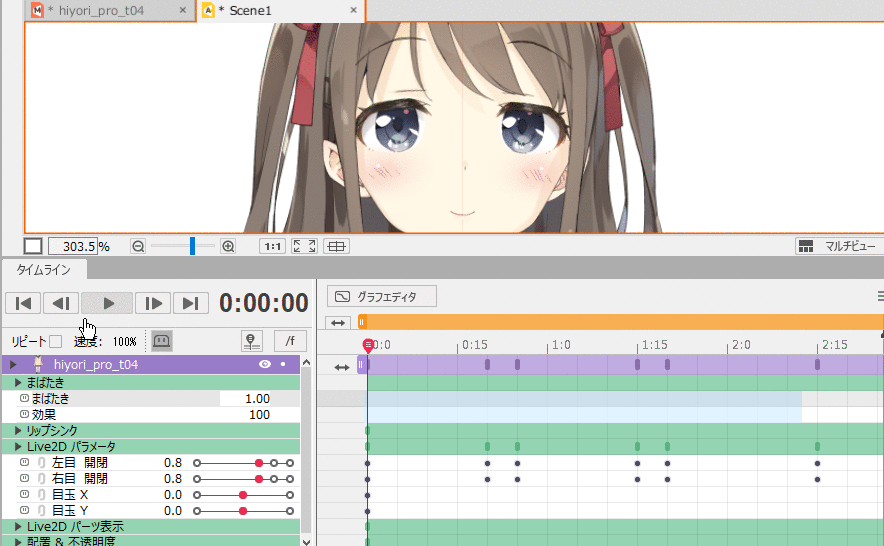This screenshot has height=546, width=884.
Task: Toggle visibility eye on hyiori_pro_t04 track
Action: 265,365
